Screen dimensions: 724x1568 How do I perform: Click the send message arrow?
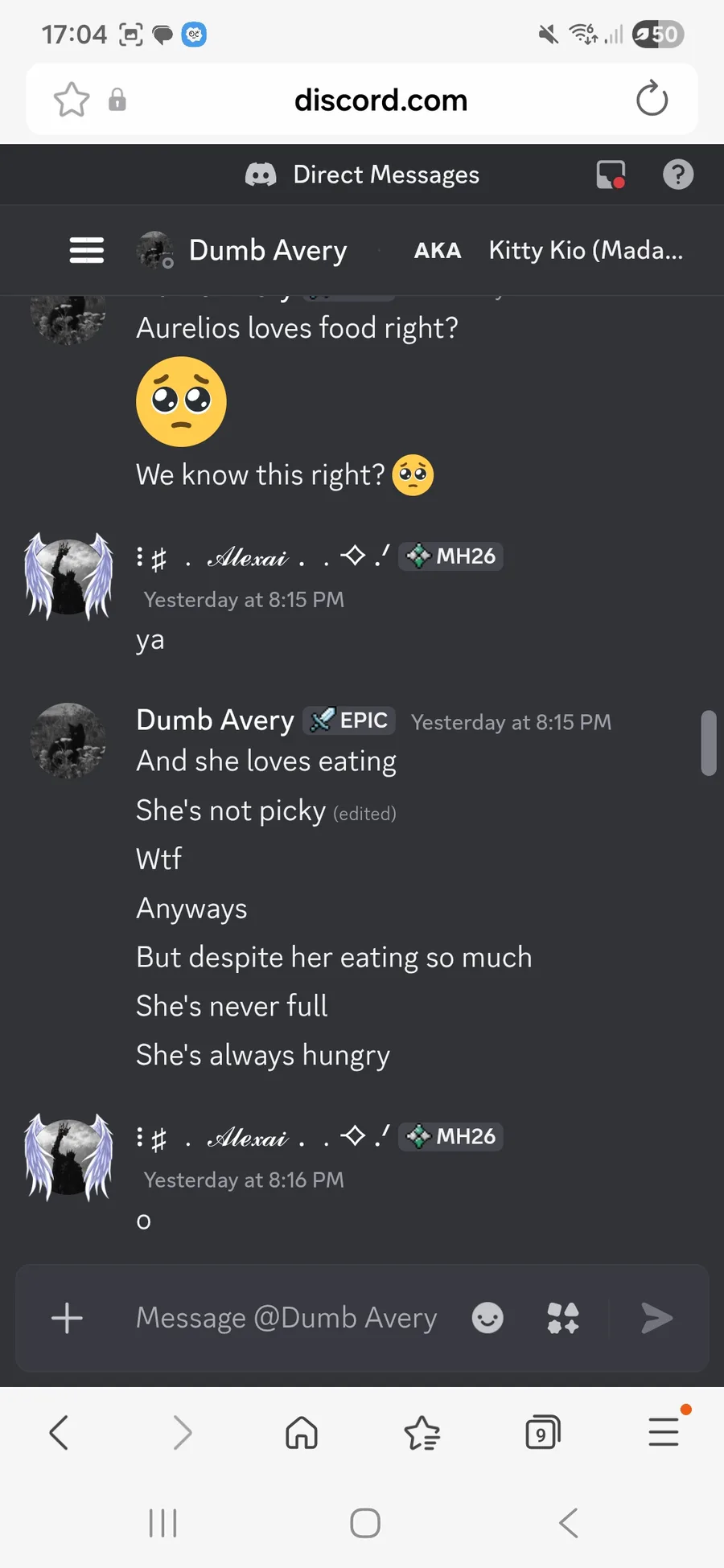656,1318
